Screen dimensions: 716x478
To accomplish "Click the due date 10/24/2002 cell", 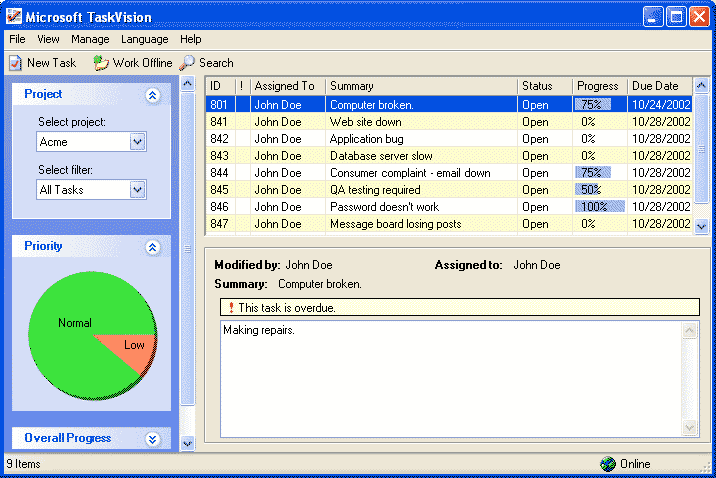I will (660, 105).
